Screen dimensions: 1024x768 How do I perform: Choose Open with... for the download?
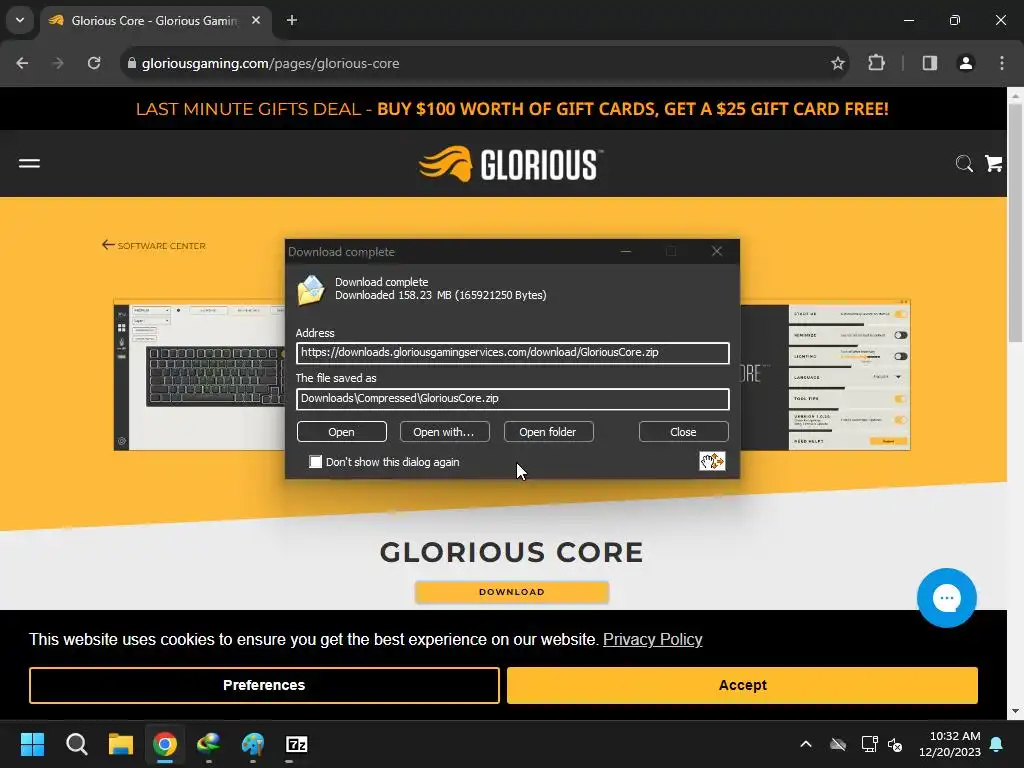coord(444,432)
